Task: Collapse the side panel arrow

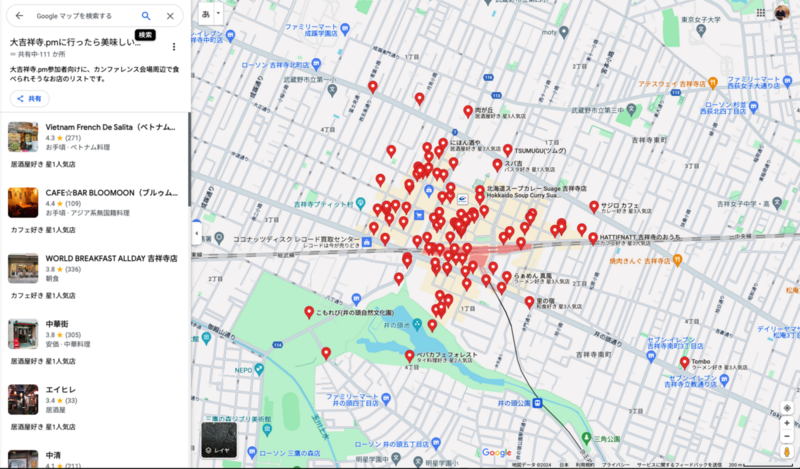Action: 196,233
